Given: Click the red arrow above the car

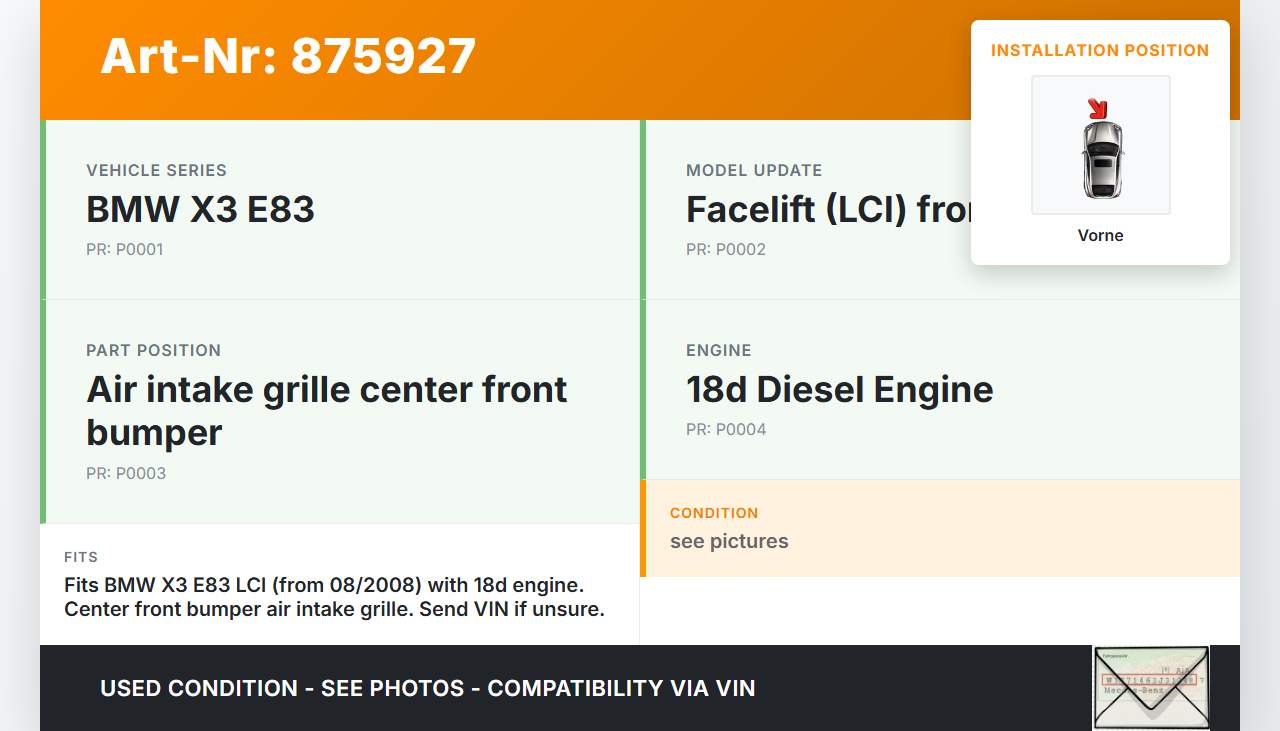Looking at the screenshot, I should tap(1098, 108).
